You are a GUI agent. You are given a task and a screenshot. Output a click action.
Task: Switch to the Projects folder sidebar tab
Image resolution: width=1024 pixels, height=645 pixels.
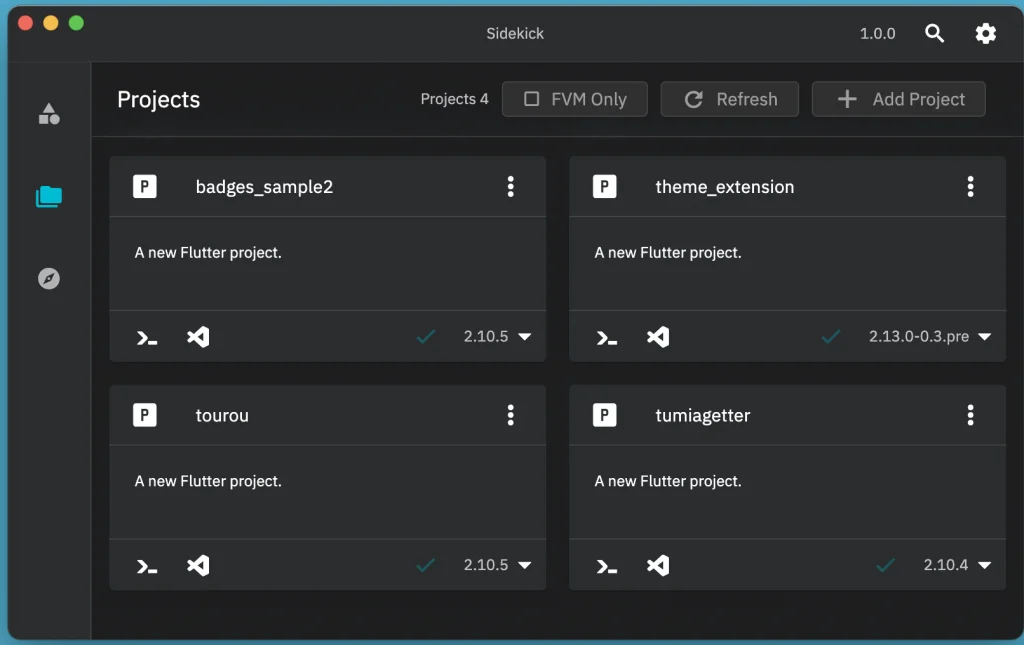tap(49, 197)
